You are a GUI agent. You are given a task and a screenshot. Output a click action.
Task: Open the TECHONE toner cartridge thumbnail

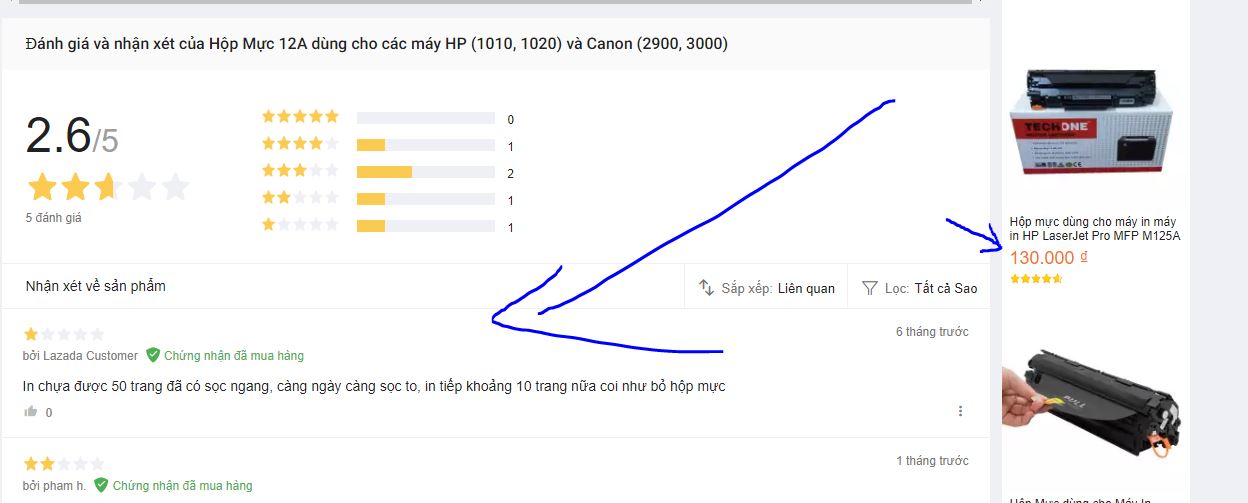[x=1095, y=128]
